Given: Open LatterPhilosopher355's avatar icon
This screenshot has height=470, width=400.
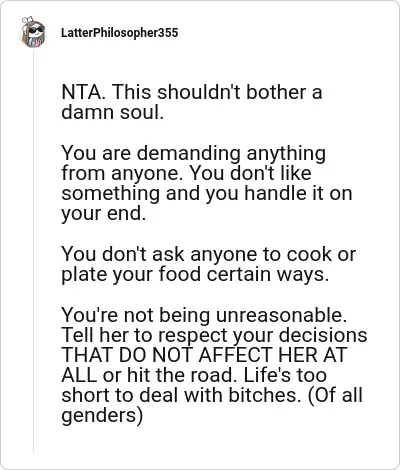Looking at the screenshot, I should pyautogui.click(x=33, y=32).
